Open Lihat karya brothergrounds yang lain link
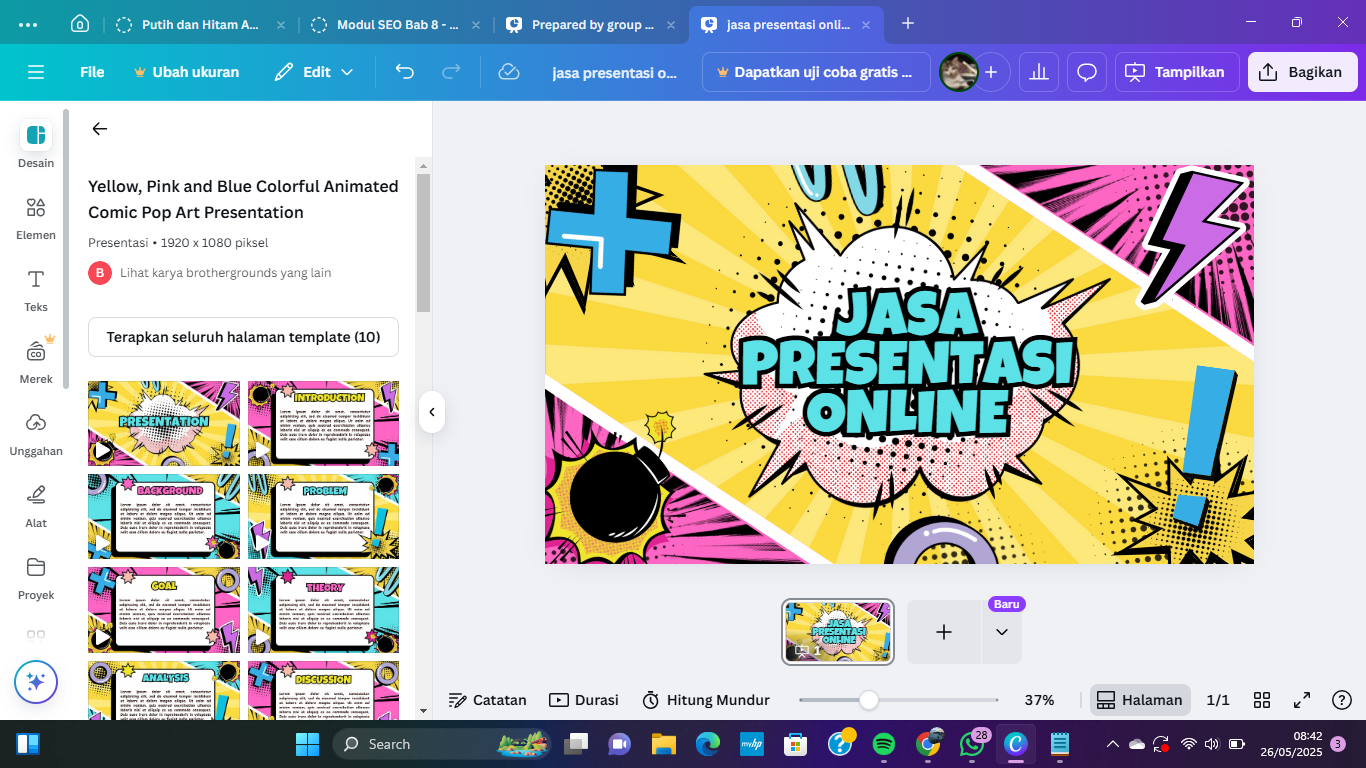This screenshot has height=768, width=1366. coord(225,272)
